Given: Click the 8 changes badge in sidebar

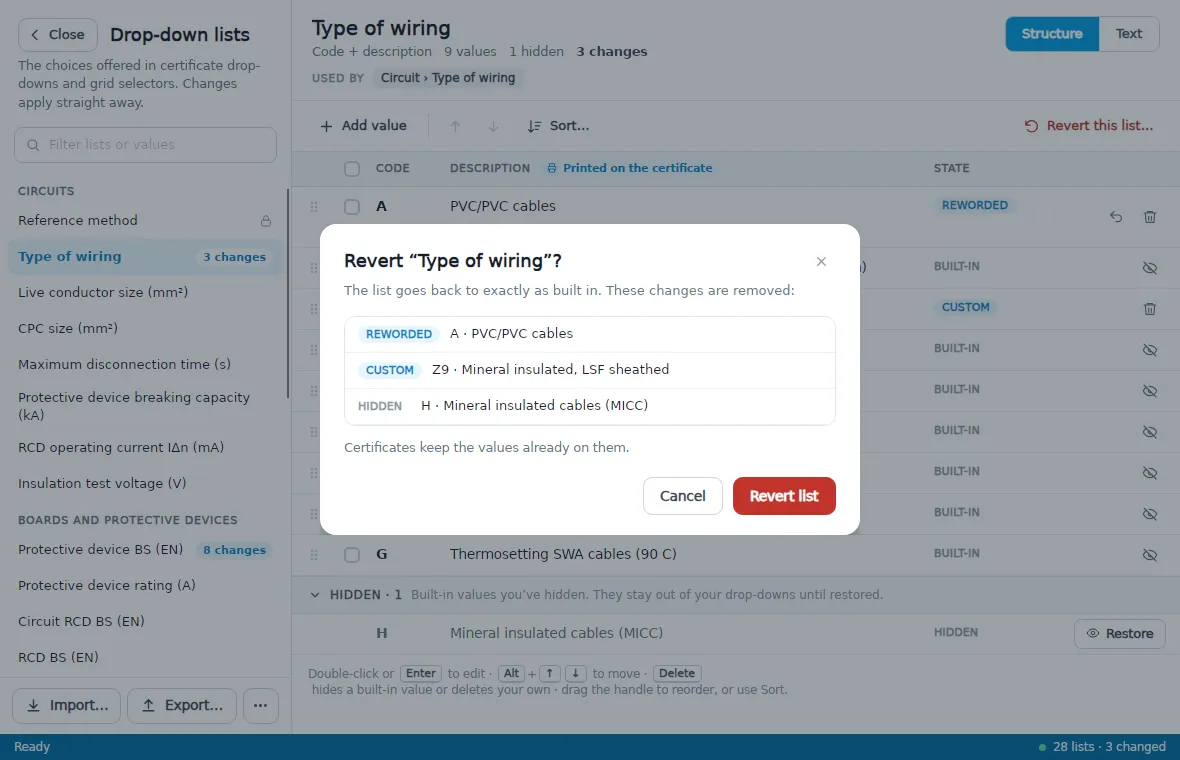Looking at the screenshot, I should click(x=234, y=550).
